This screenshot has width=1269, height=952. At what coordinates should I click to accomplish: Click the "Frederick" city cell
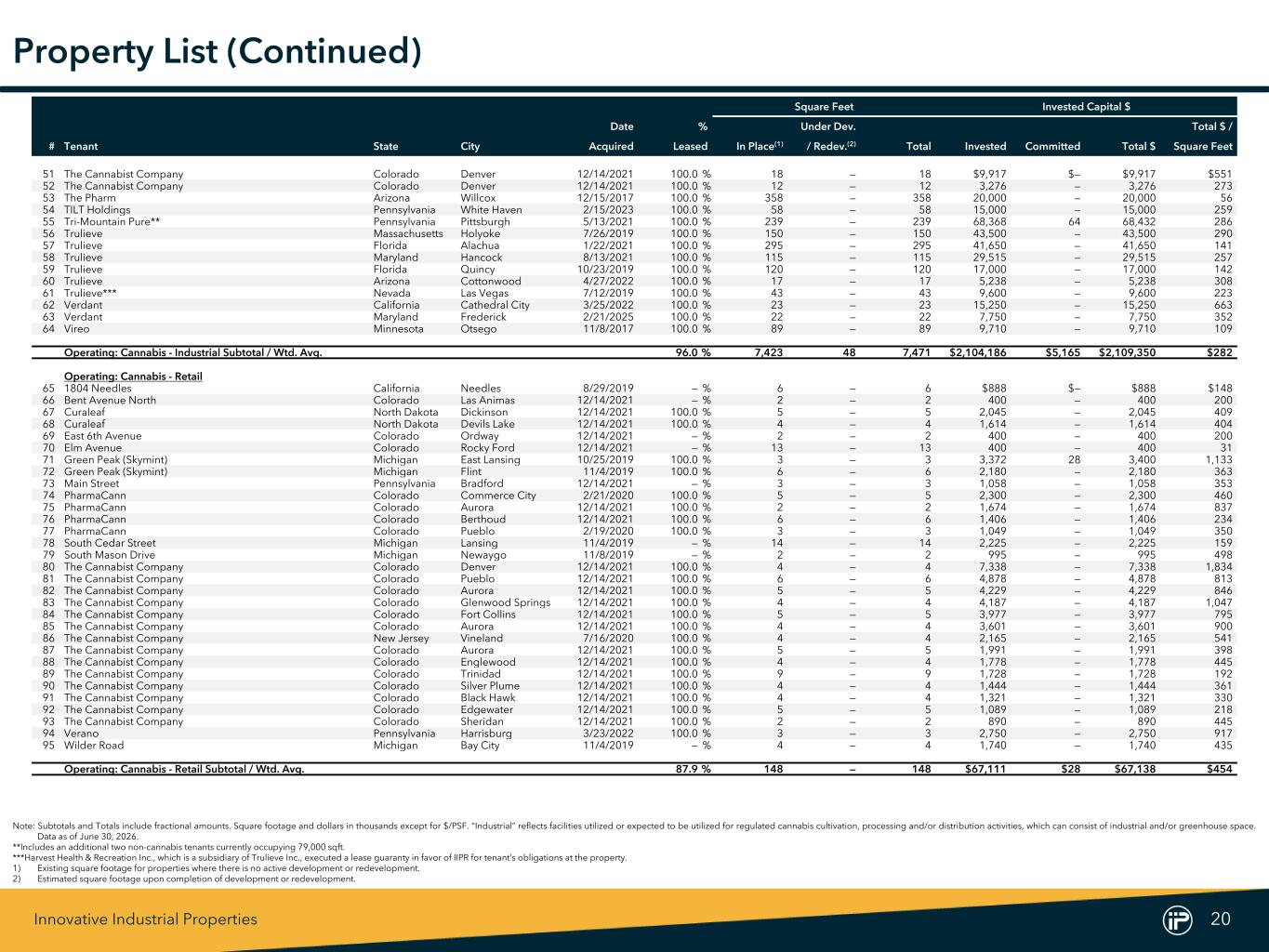click(x=483, y=317)
